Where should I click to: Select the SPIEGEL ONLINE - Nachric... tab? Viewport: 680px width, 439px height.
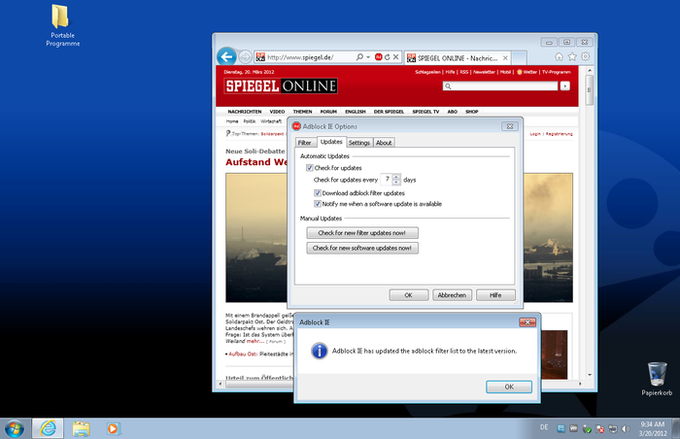(x=458, y=58)
